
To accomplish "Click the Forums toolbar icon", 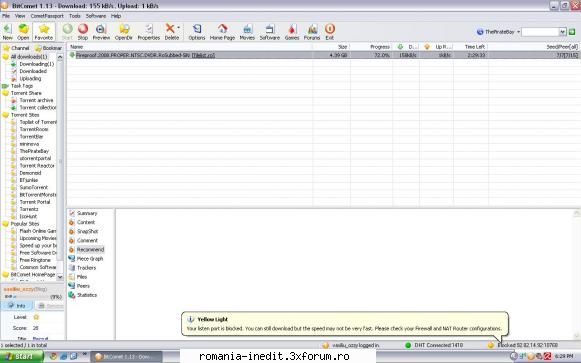I will point(312,29).
